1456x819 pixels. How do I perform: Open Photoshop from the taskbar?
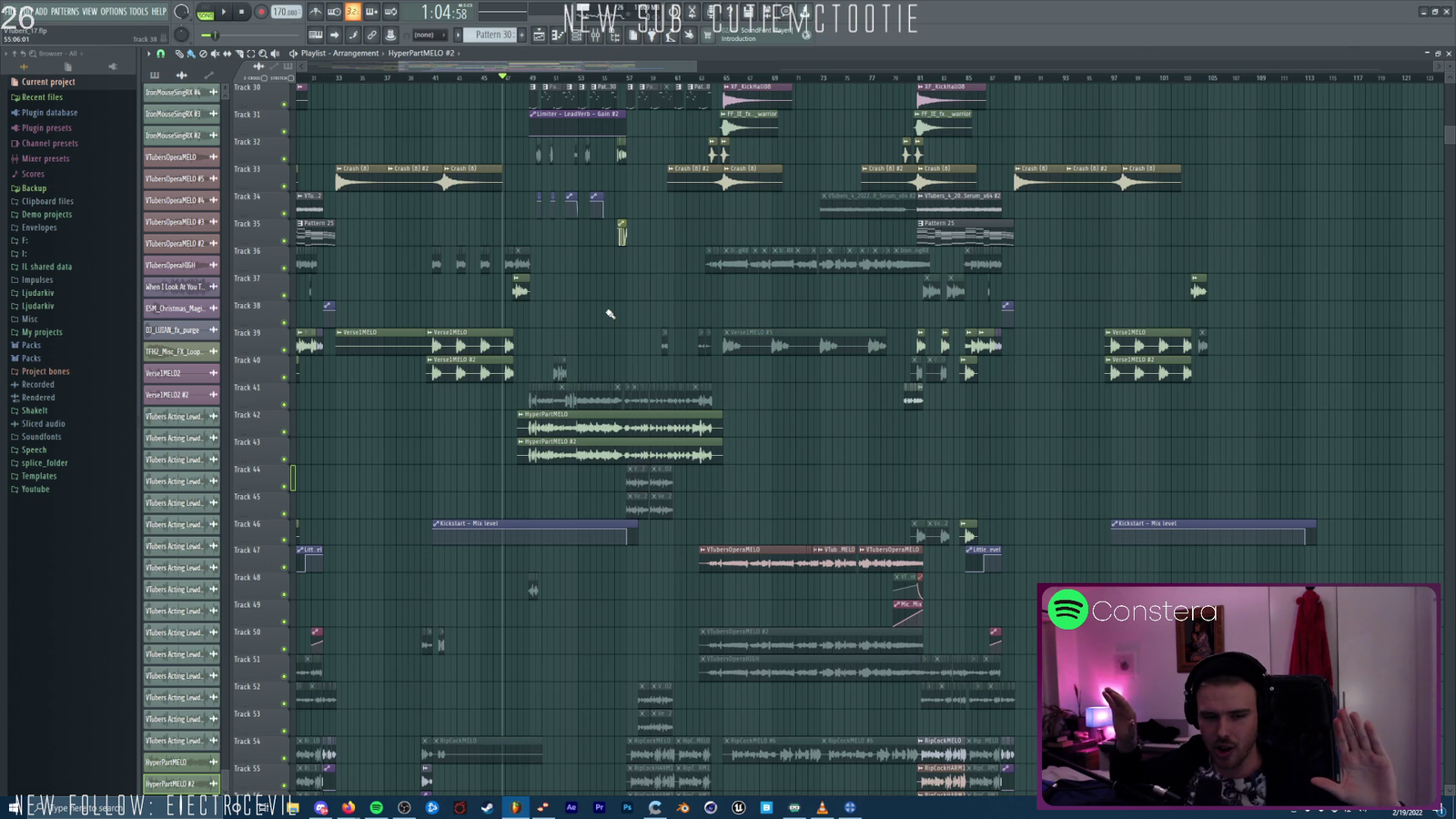pyautogui.click(x=627, y=807)
